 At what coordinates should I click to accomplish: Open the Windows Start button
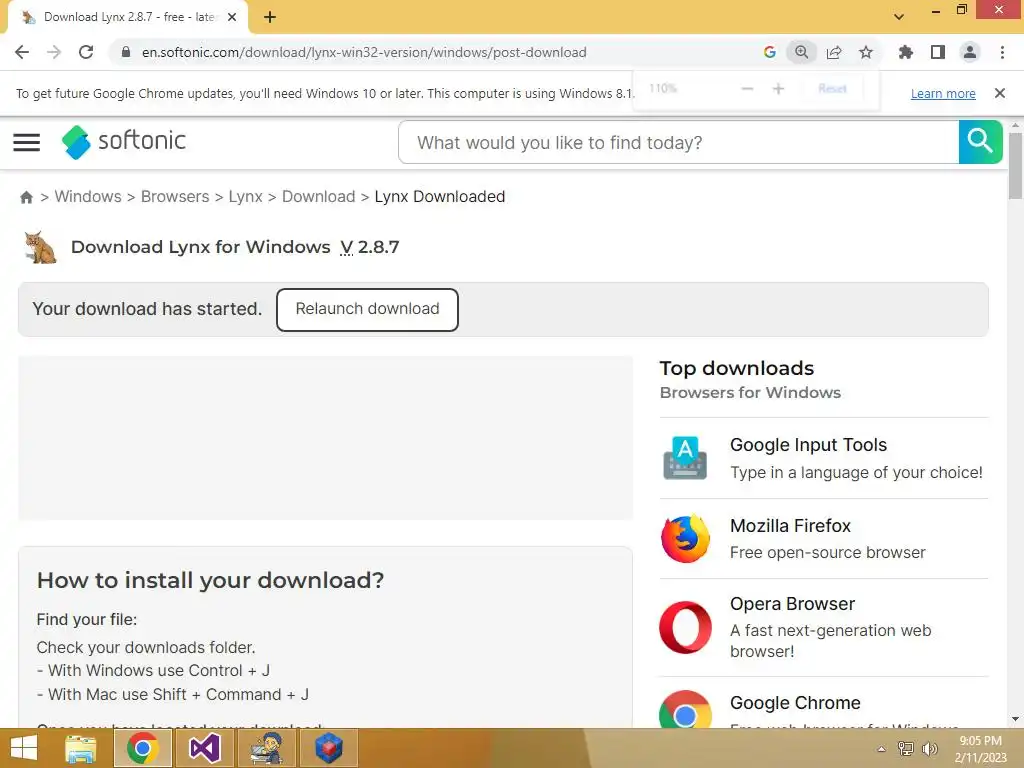24,748
